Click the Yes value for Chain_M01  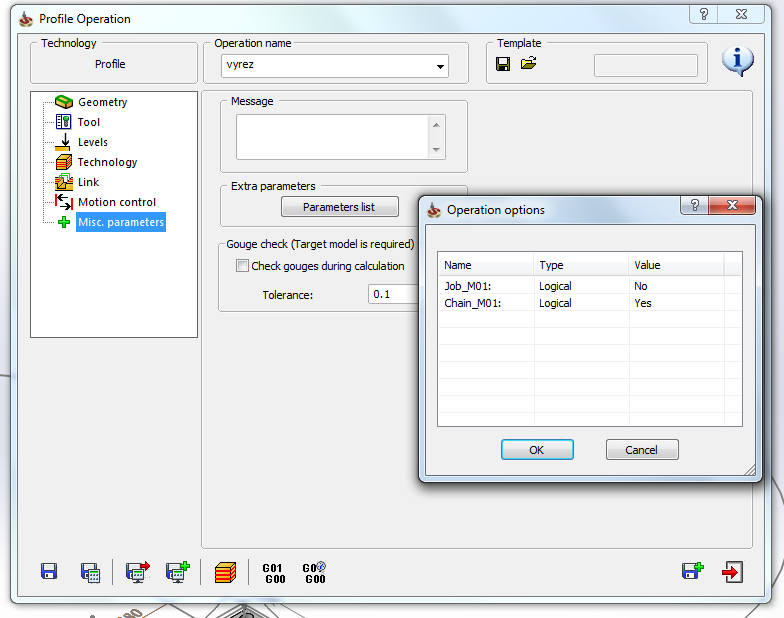642,303
